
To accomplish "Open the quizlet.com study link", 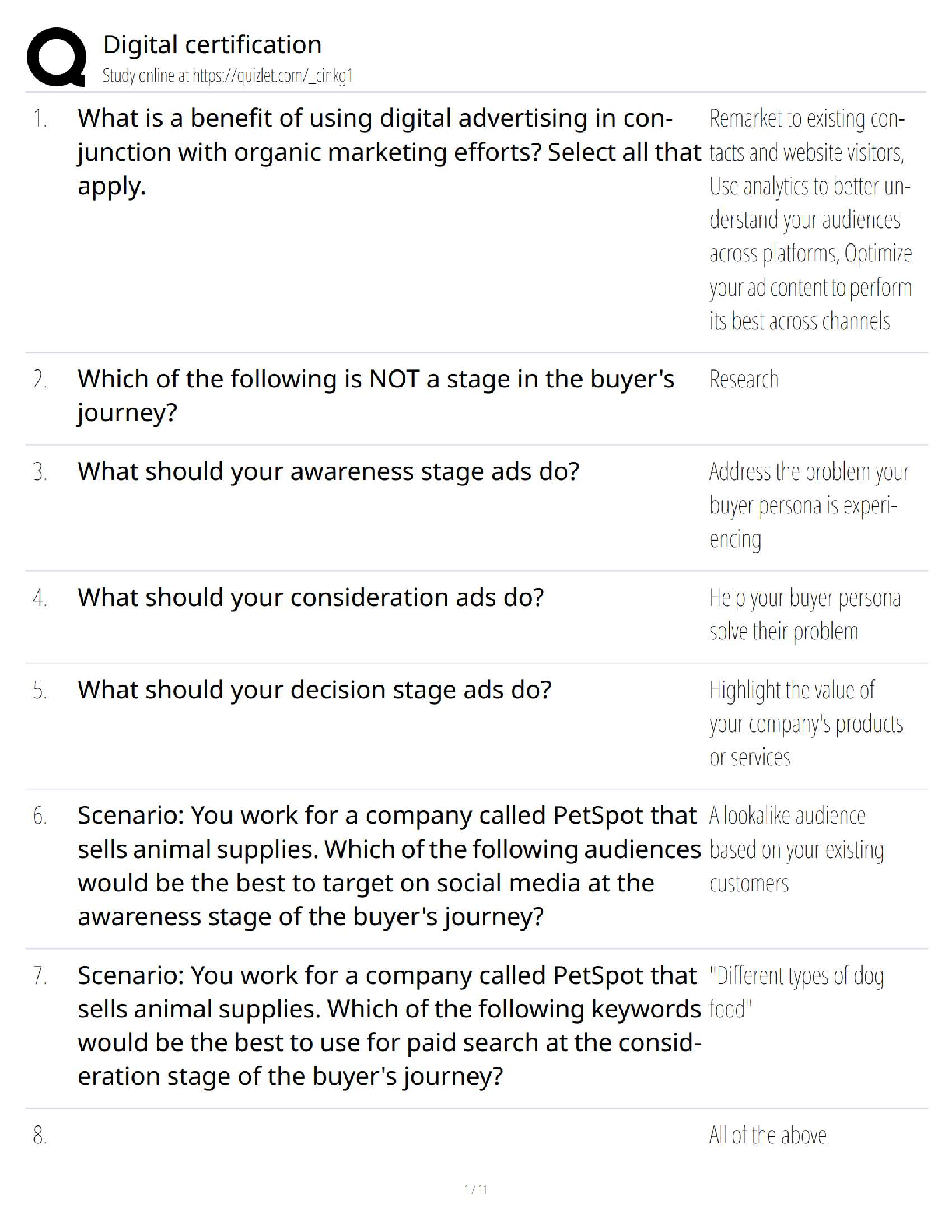I will point(228,76).
